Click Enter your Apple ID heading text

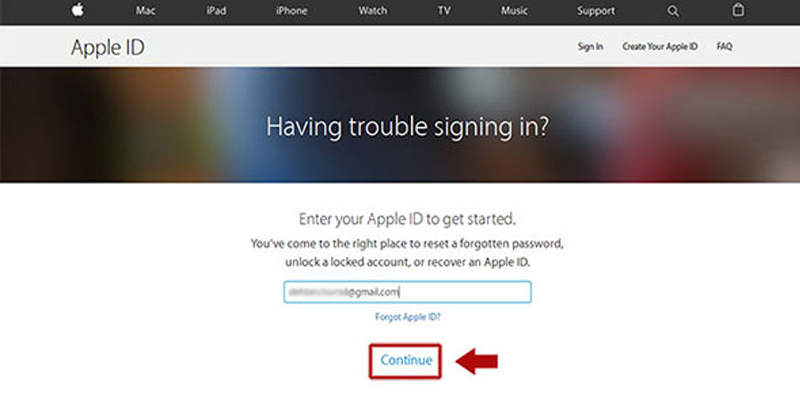[x=407, y=219]
